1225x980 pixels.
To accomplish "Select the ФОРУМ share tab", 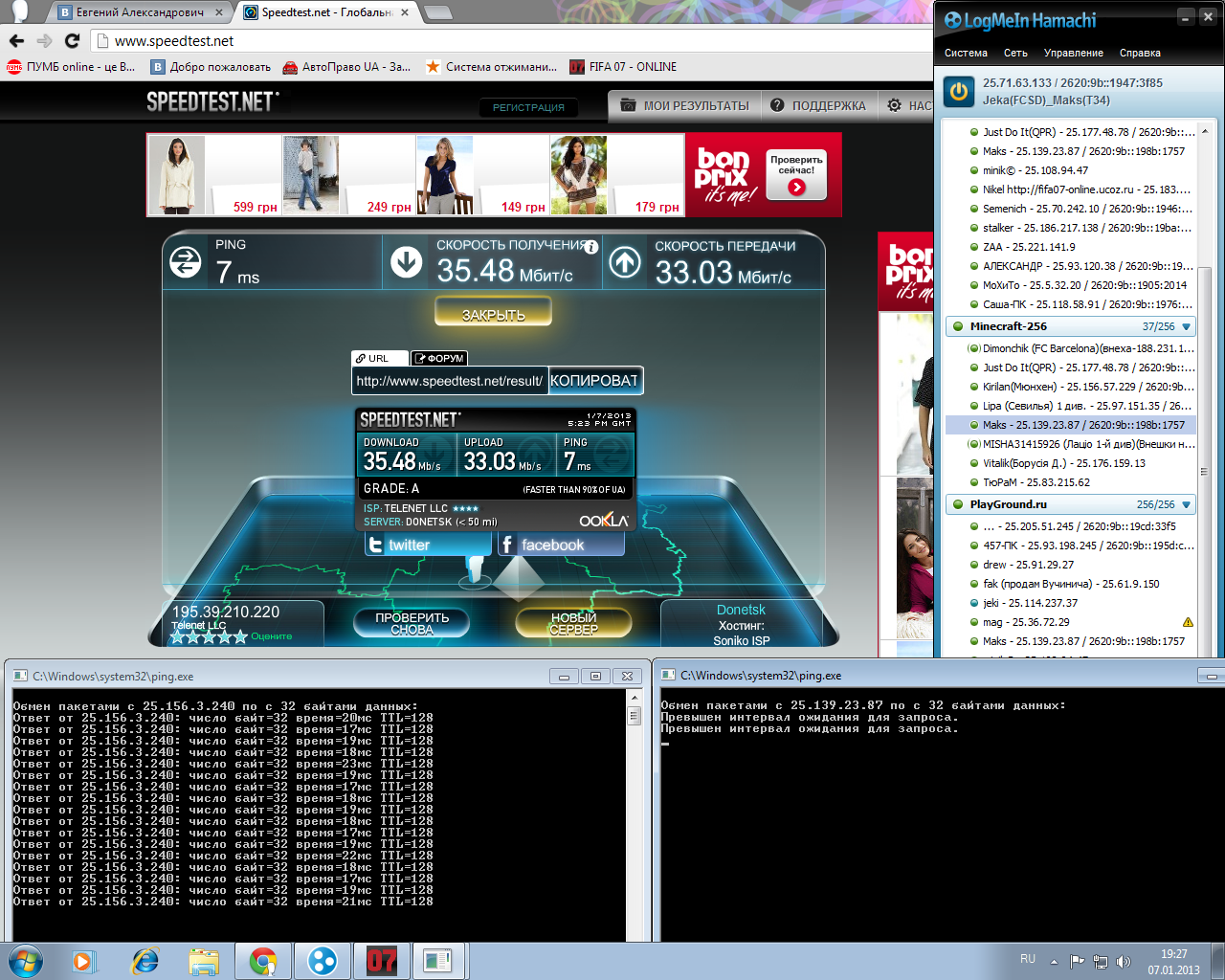I will coord(439,358).
